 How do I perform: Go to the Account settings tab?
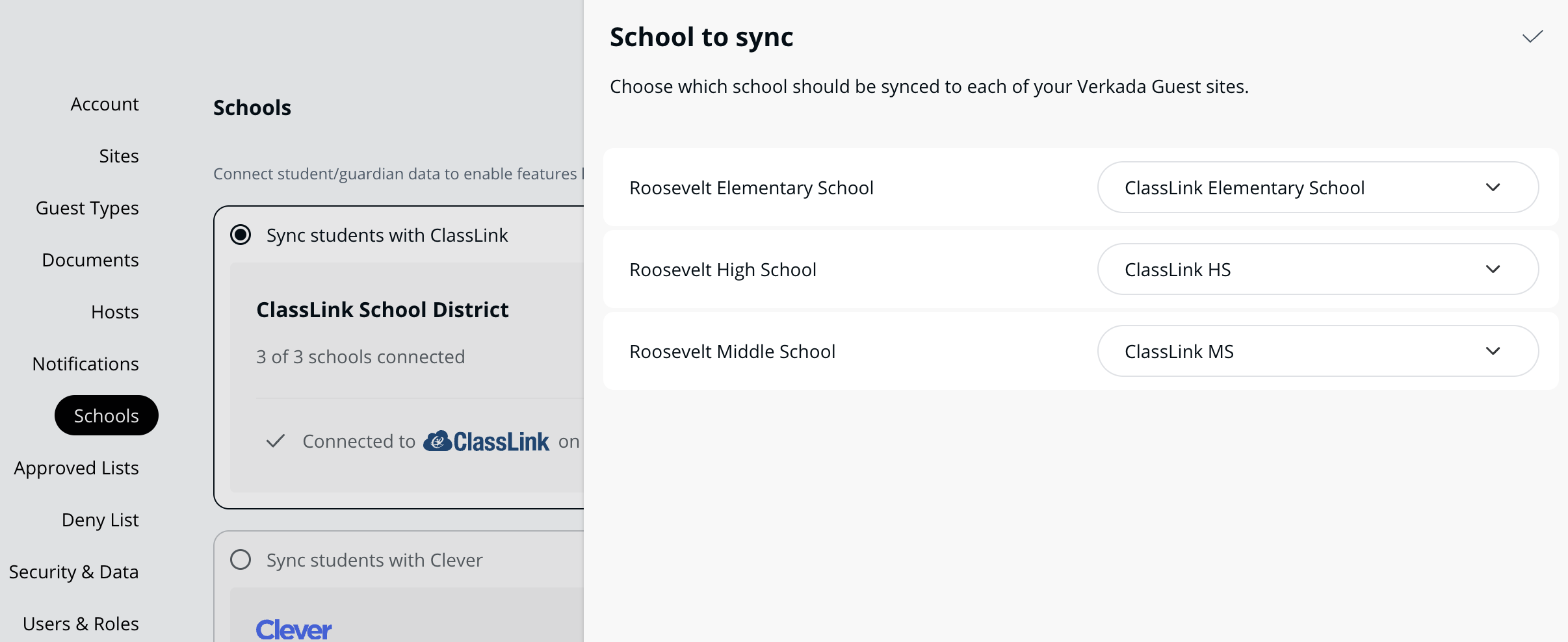tap(105, 104)
